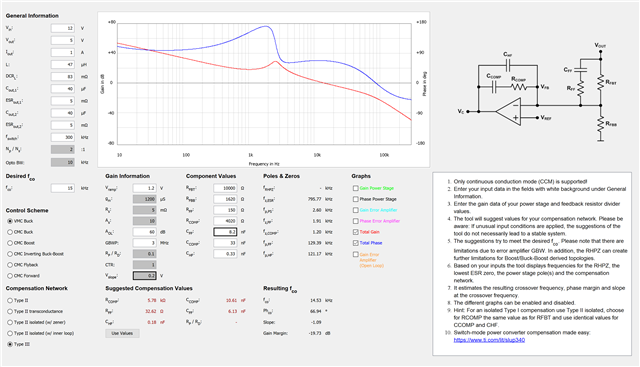The width and height of the screenshot is (640, 367).
Task: Enable Phase Error Amplifier graph
Action: (x=356, y=221)
